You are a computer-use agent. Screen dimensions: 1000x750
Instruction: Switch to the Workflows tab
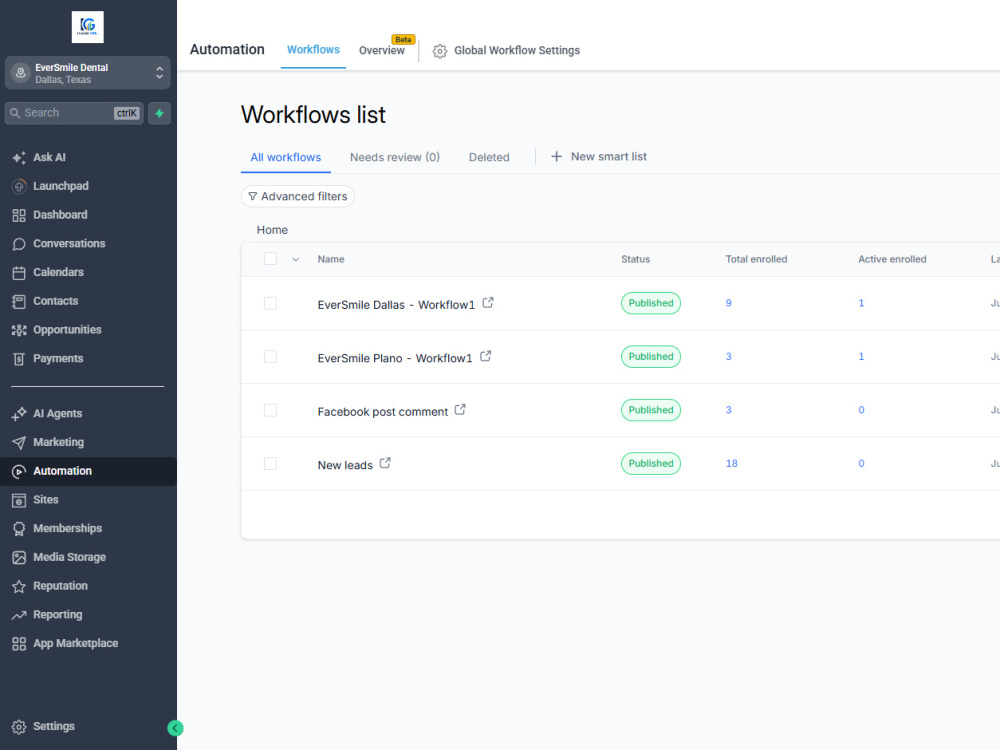pos(313,50)
